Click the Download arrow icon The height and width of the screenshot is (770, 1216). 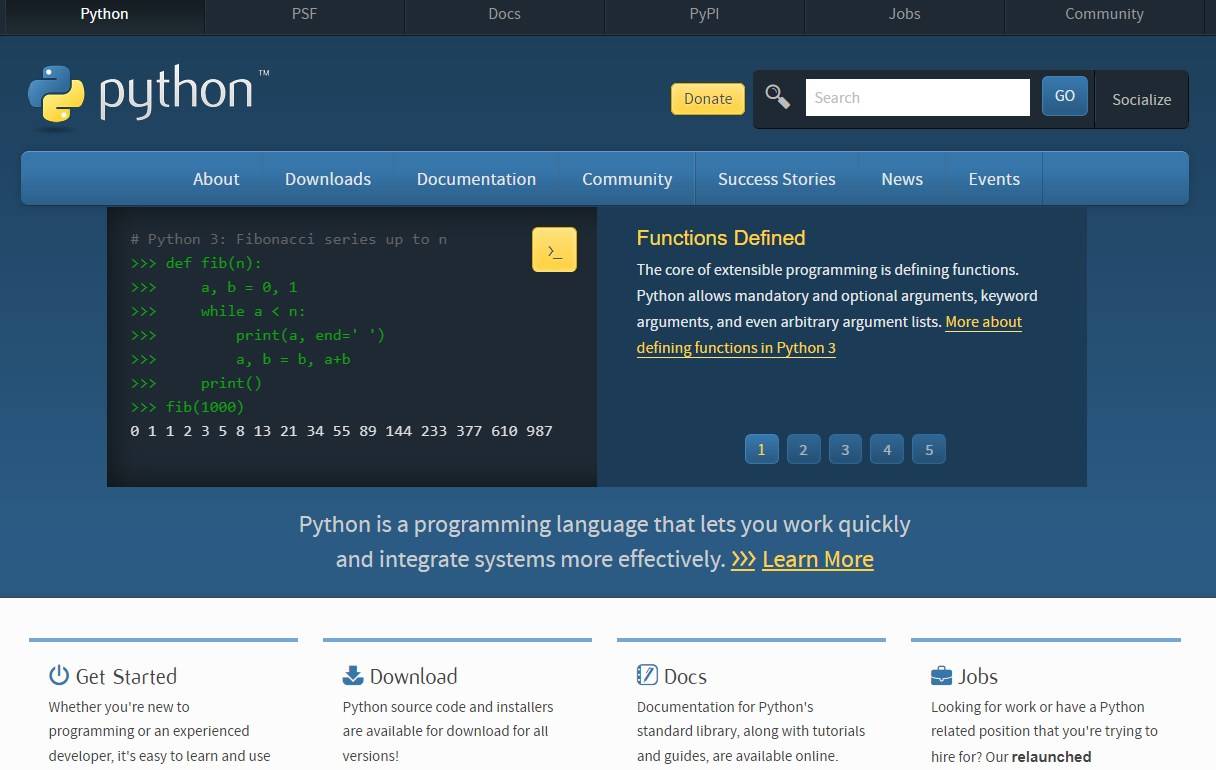[353, 675]
